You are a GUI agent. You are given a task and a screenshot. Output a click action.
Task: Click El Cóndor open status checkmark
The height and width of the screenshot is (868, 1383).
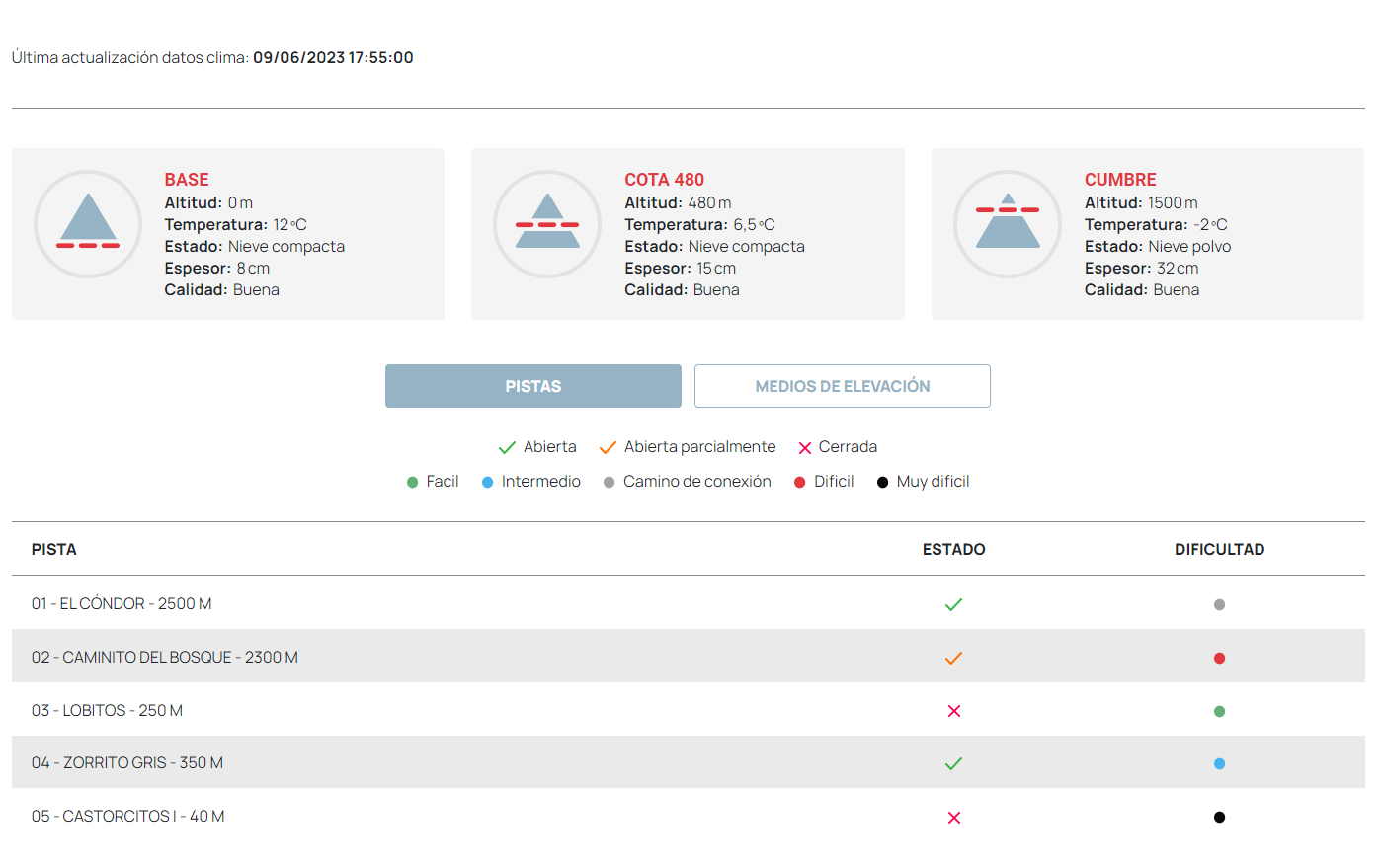click(x=953, y=604)
